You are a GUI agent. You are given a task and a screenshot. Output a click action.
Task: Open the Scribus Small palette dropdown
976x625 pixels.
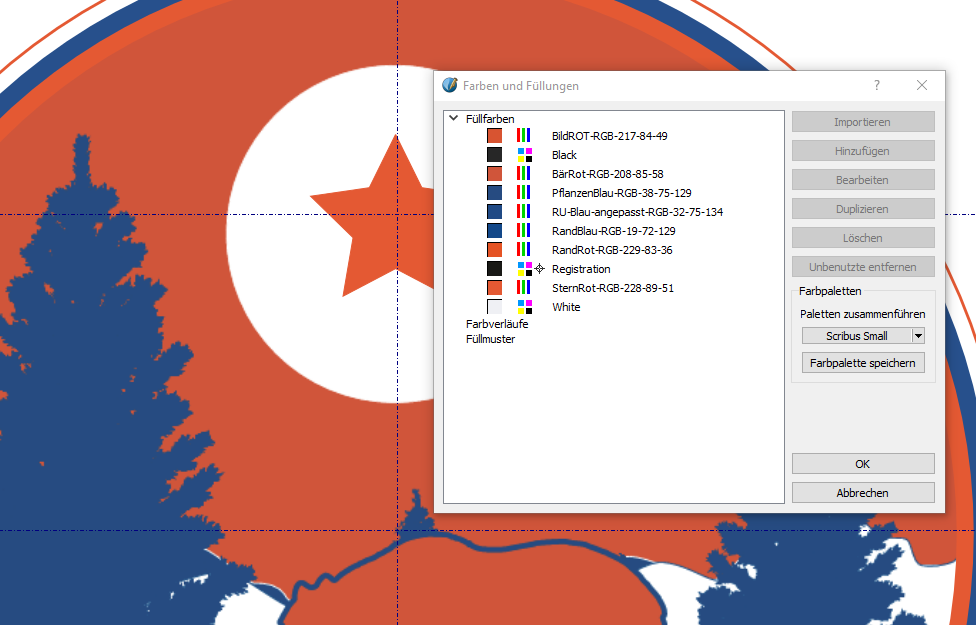coord(918,336)
